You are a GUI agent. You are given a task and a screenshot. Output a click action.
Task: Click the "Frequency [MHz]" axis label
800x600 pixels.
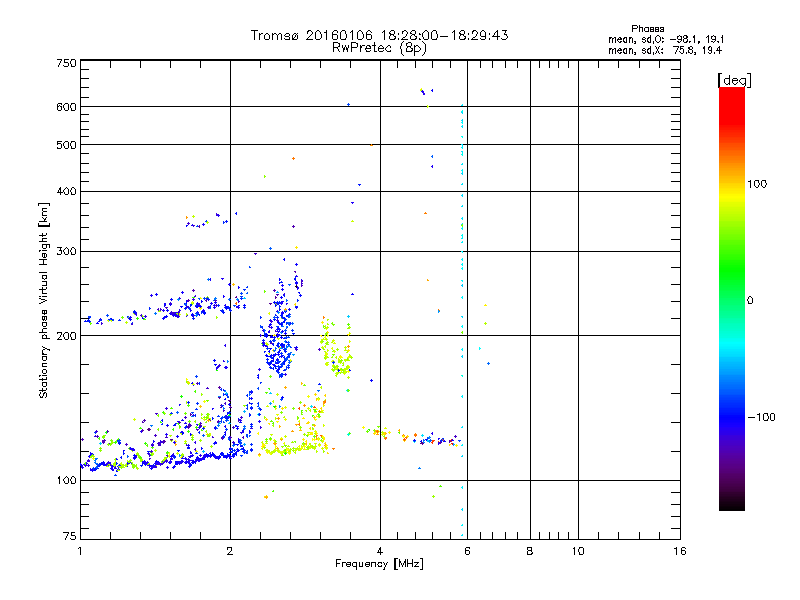tap(379, 564)
